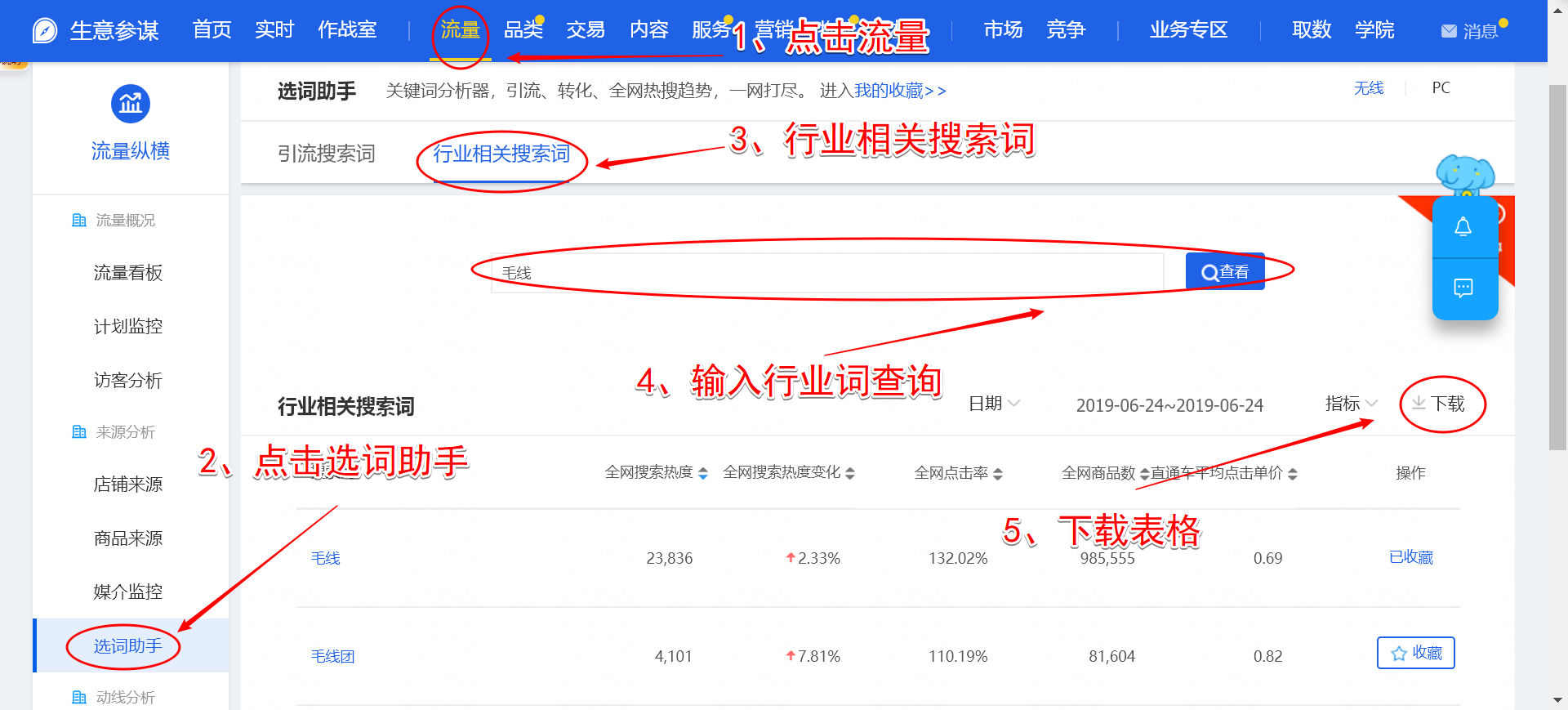Sort by 全网搜索热度 column arrows
The width and height of the screenshot is (1568, 710).
(x=703, y=473)
